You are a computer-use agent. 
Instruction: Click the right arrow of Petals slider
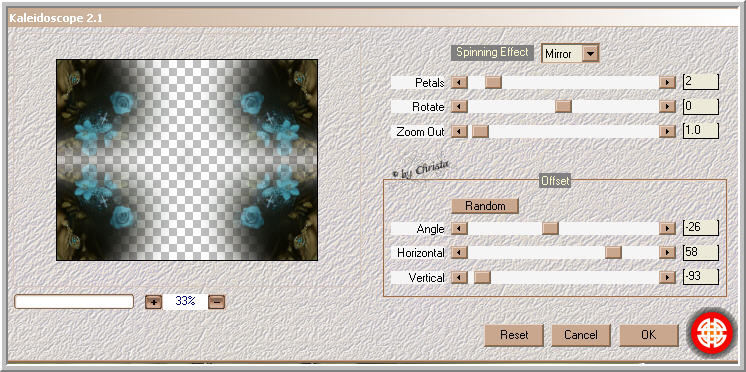click(667, 82)
